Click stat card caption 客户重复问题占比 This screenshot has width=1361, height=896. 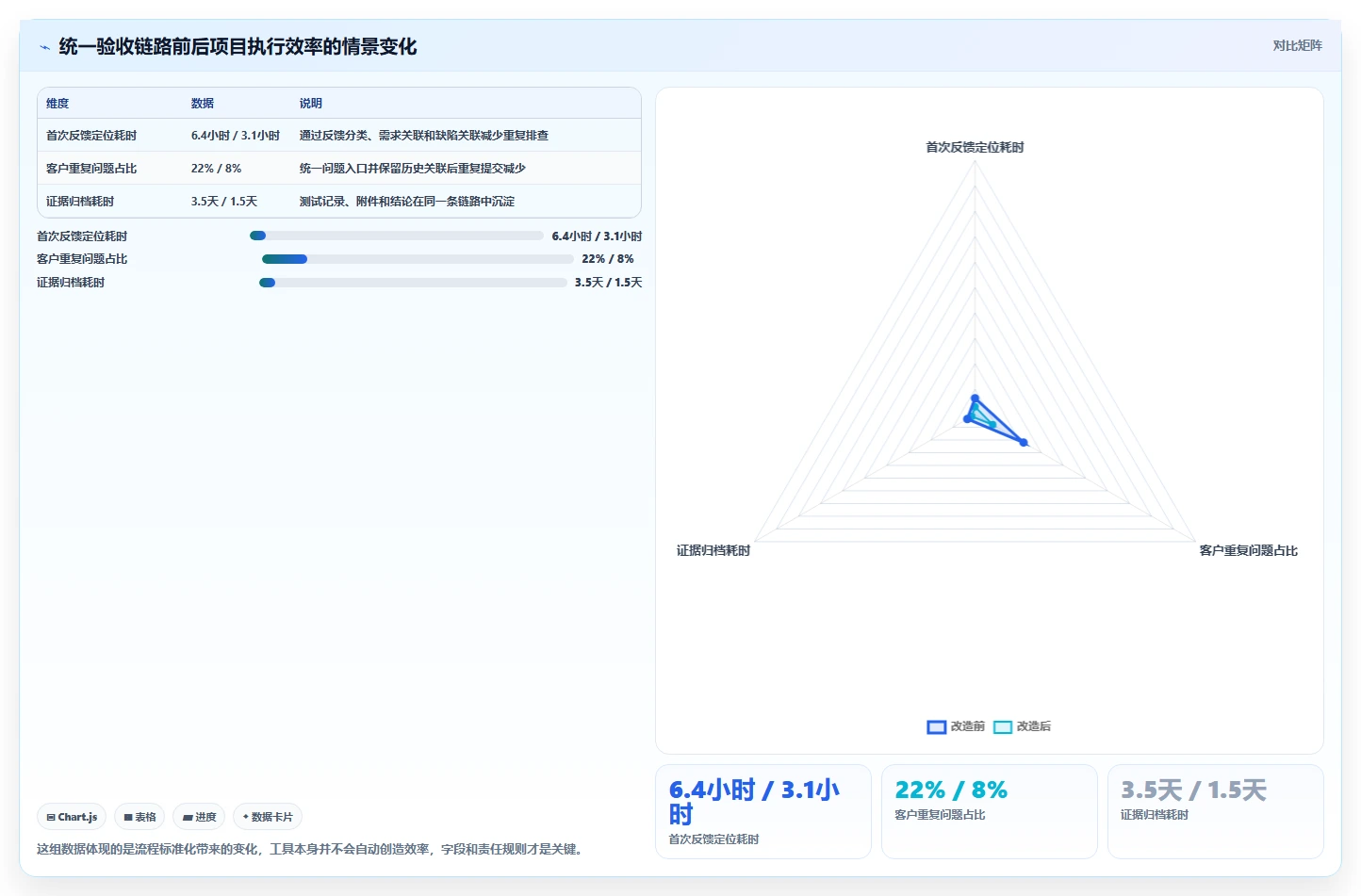click(940, 815)
